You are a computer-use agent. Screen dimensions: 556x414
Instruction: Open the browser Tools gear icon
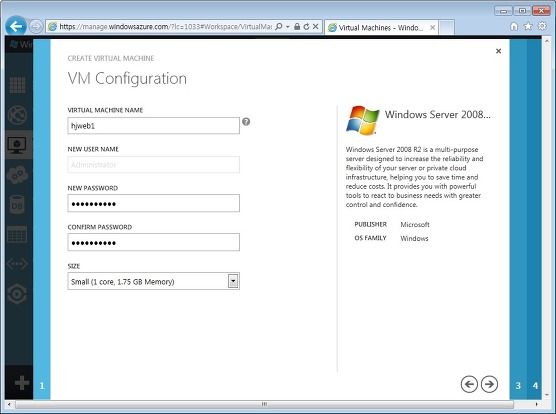542,26
